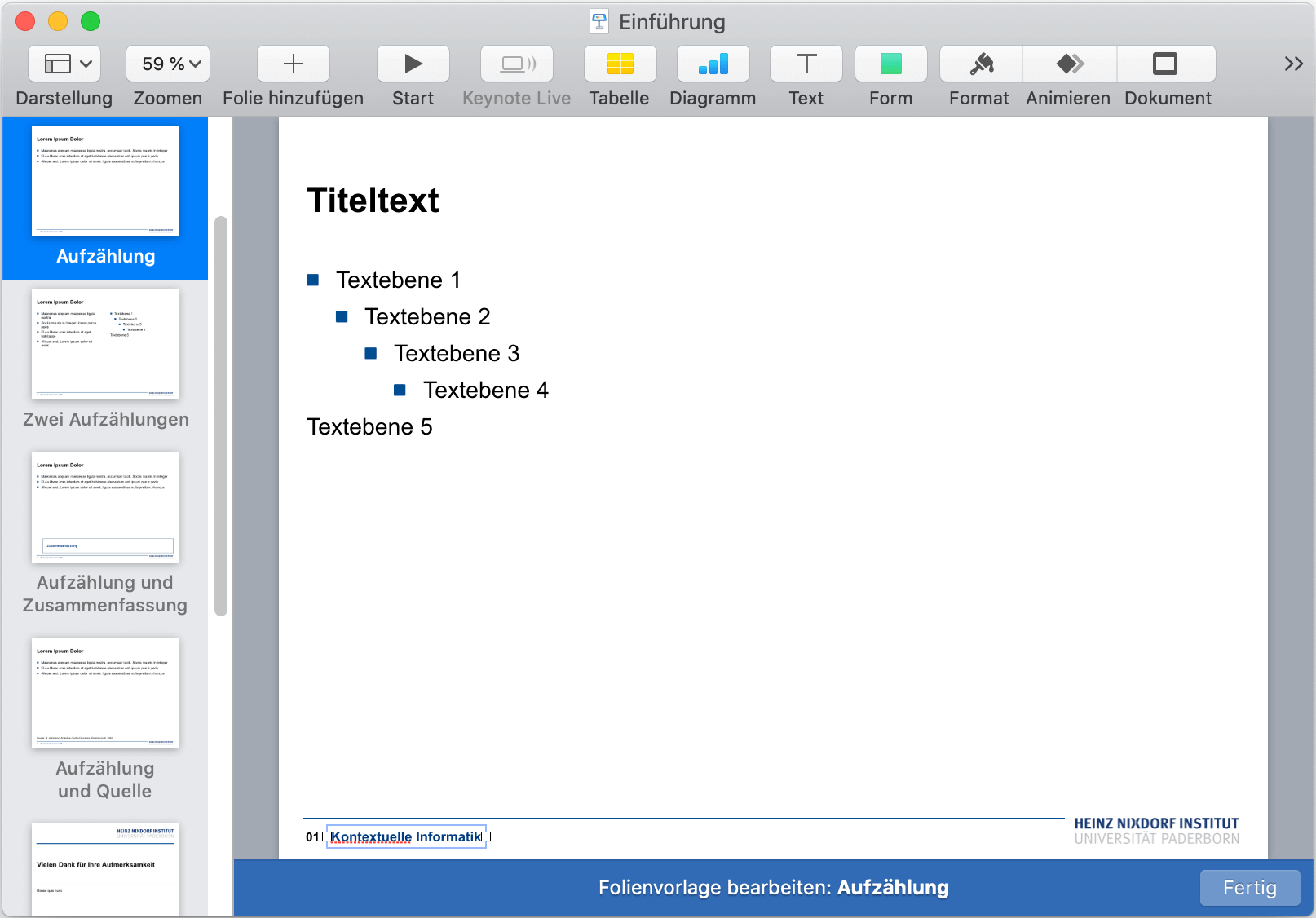The width and height of the screenshot is (1316, 918).
Task: Expand the toolbar overflow chevrons
Action: pyautogui.click(x=1293, y=64)
